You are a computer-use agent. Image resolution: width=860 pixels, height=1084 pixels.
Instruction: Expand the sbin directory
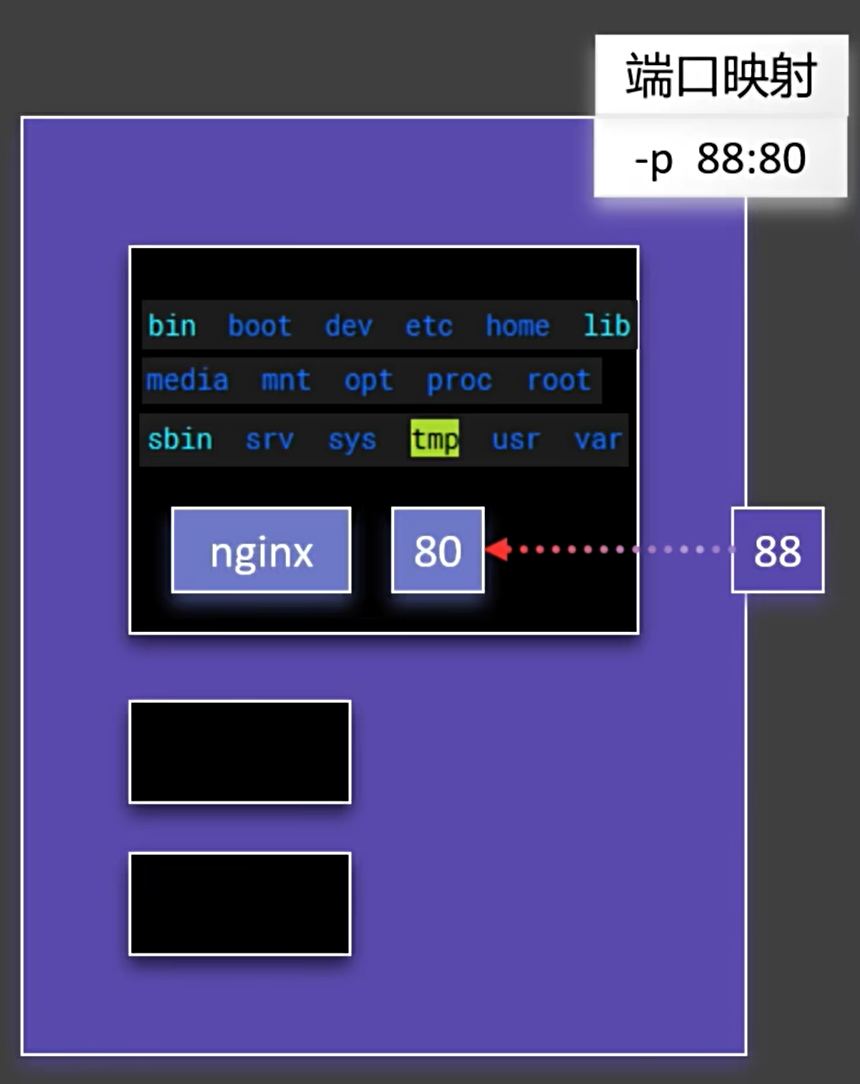point(178,438)
